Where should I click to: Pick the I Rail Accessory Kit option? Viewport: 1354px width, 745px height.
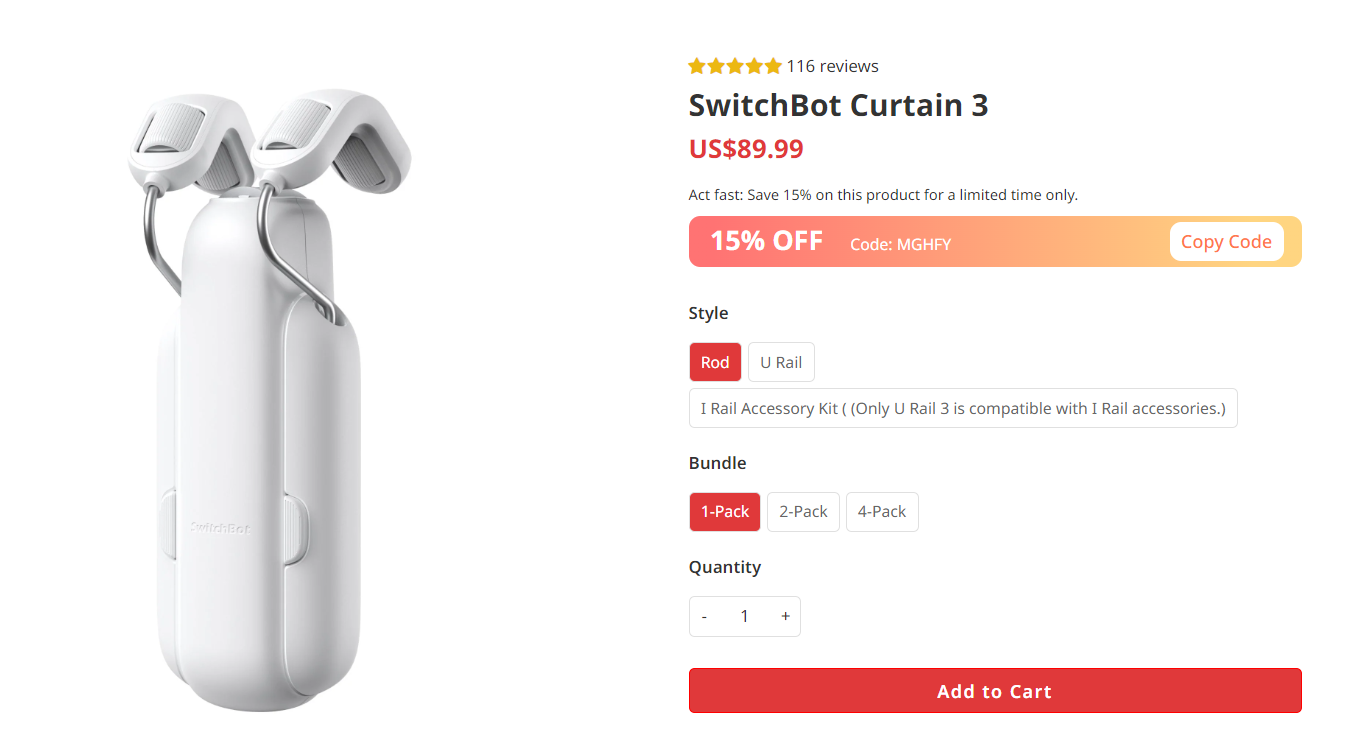click(x=963, y=409)
